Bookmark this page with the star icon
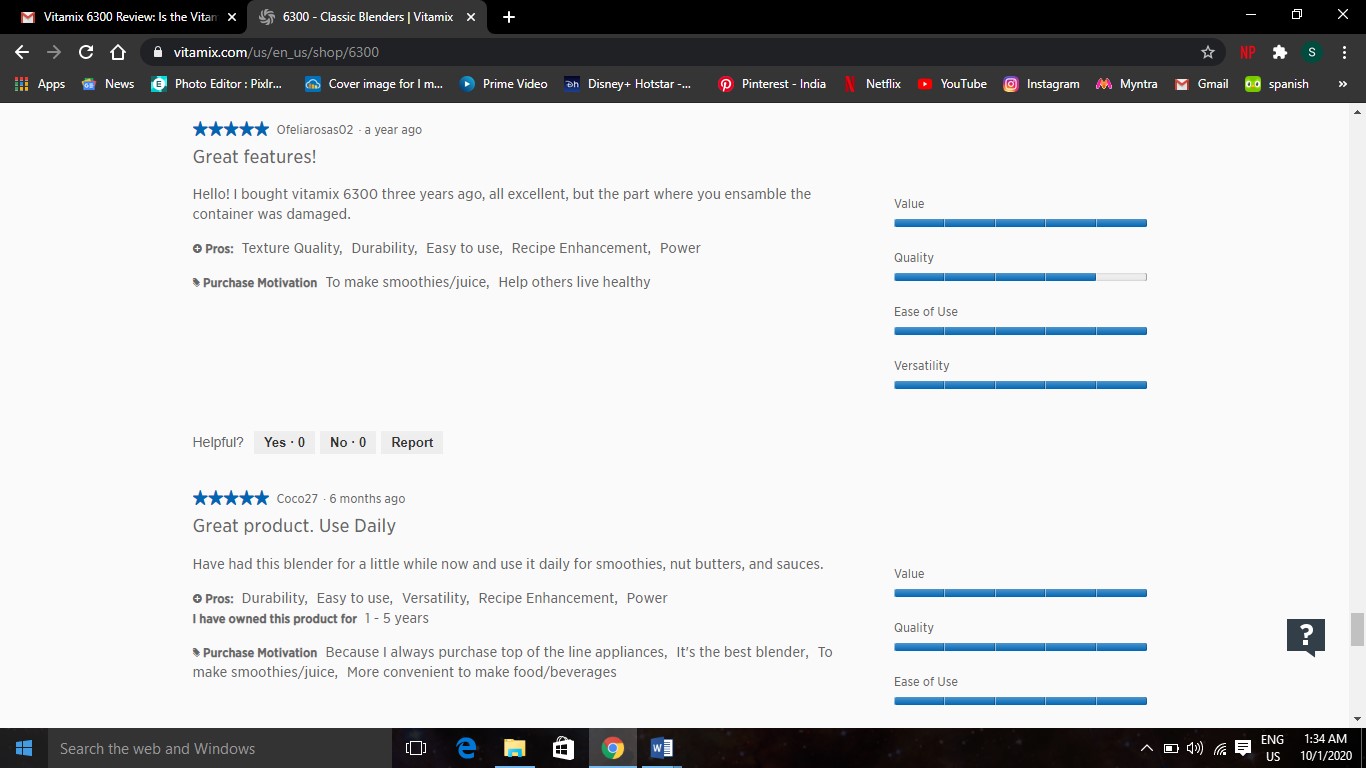 click(1208, 52)
